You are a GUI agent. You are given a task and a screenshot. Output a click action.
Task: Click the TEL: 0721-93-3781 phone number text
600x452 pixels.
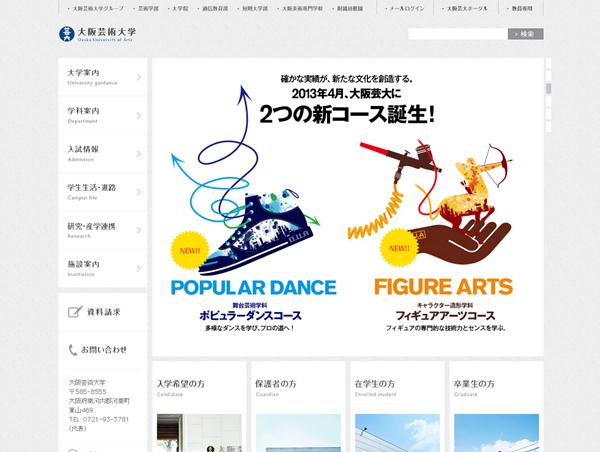click(x=99, y=419)
